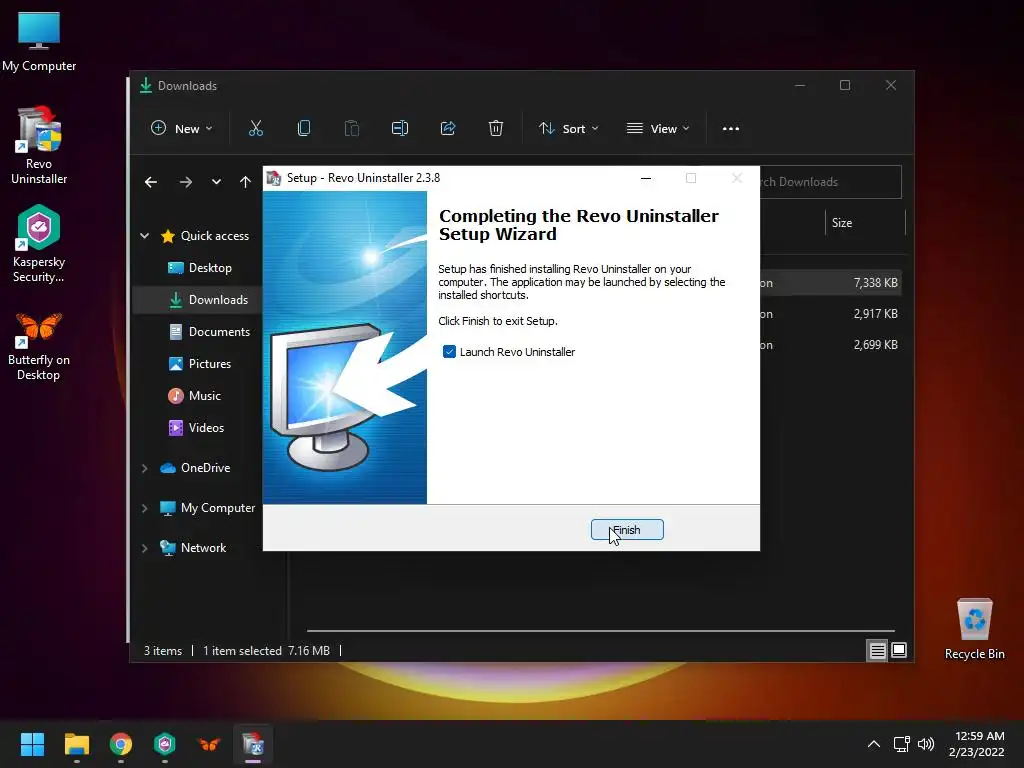Switch to details view icon in status bar

click(877, 650)
